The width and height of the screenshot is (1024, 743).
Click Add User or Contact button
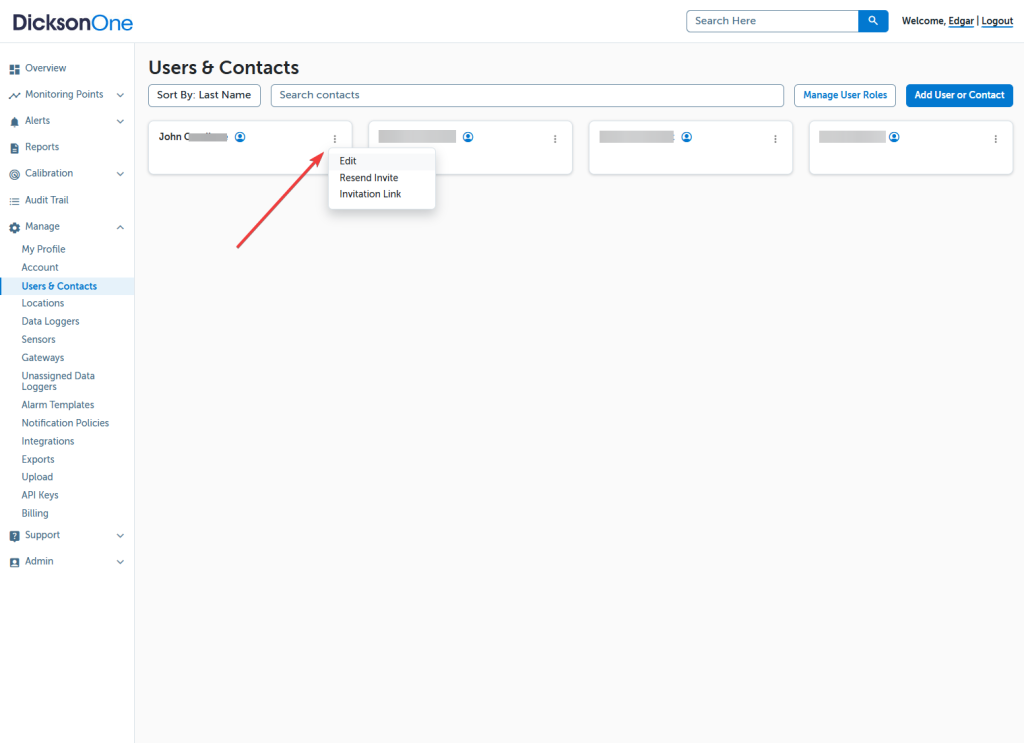pos(959,95)
